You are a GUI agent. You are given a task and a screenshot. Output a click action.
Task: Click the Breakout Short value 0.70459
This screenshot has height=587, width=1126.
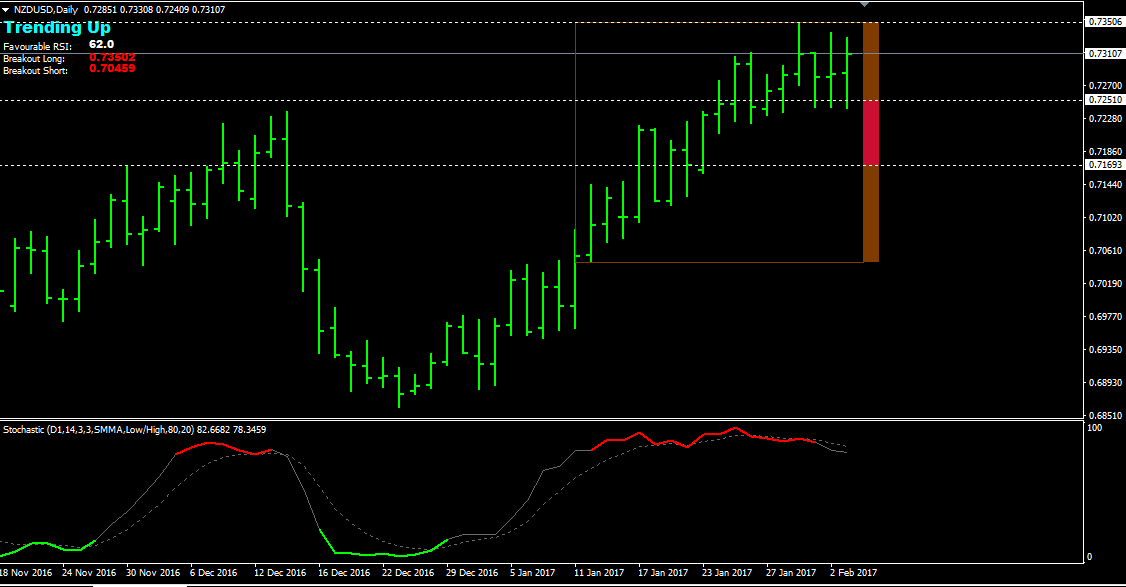pyautogui.click(x=112, y=69)
